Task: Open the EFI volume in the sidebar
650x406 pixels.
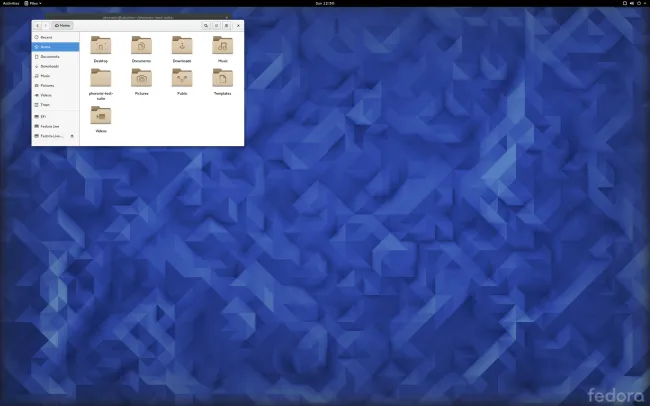Action: [x=44, y=117]
